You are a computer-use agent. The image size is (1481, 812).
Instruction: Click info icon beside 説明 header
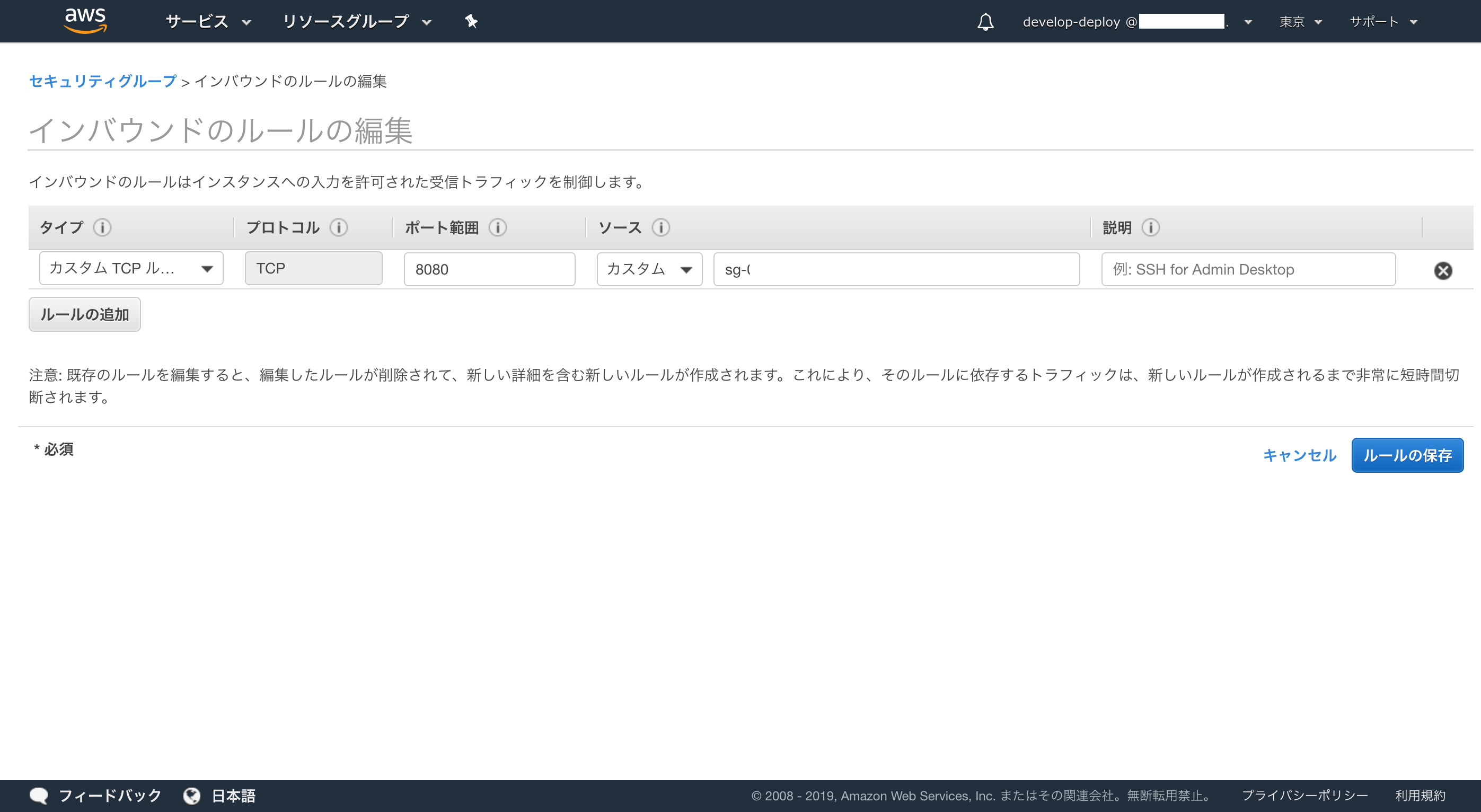[x=1150, y=228]
